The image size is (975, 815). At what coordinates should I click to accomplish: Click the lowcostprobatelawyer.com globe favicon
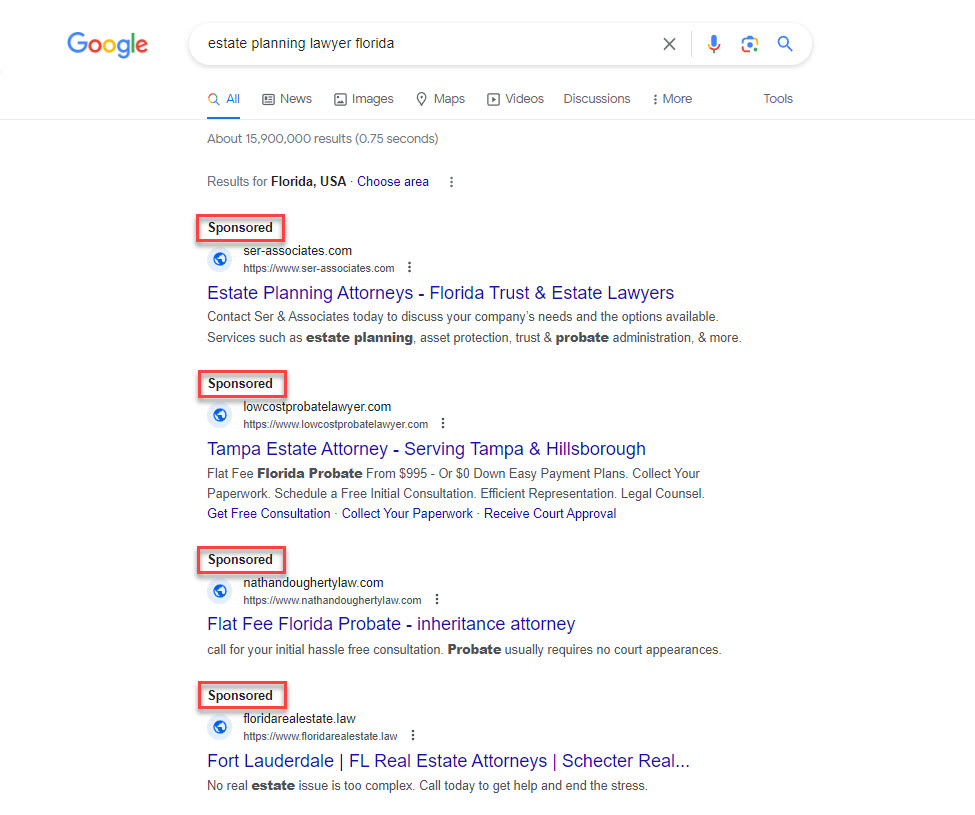(220, 415)
